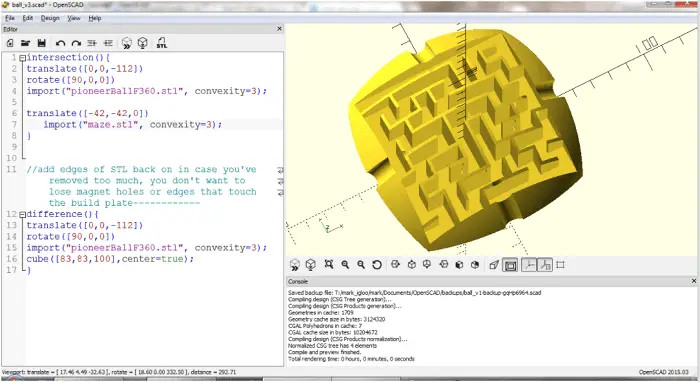Close the Console panel

(694, 281)
